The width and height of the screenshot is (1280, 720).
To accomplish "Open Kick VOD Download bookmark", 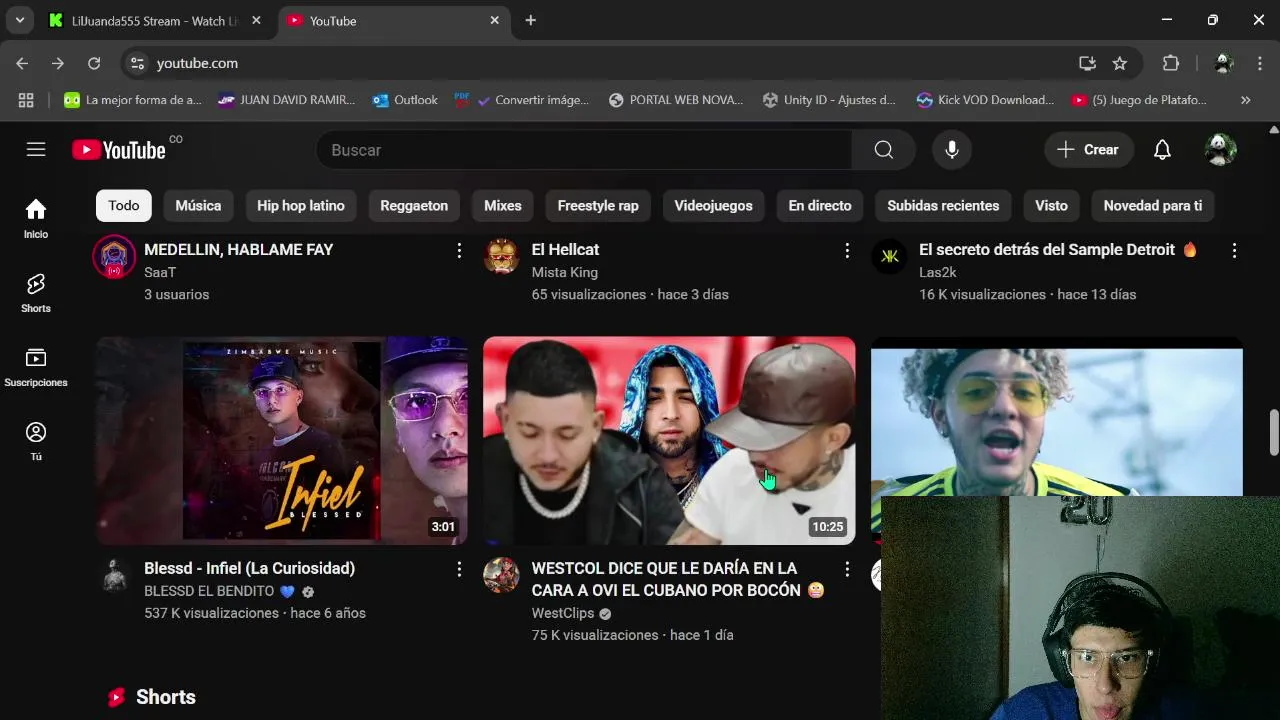I will point(985,100).
